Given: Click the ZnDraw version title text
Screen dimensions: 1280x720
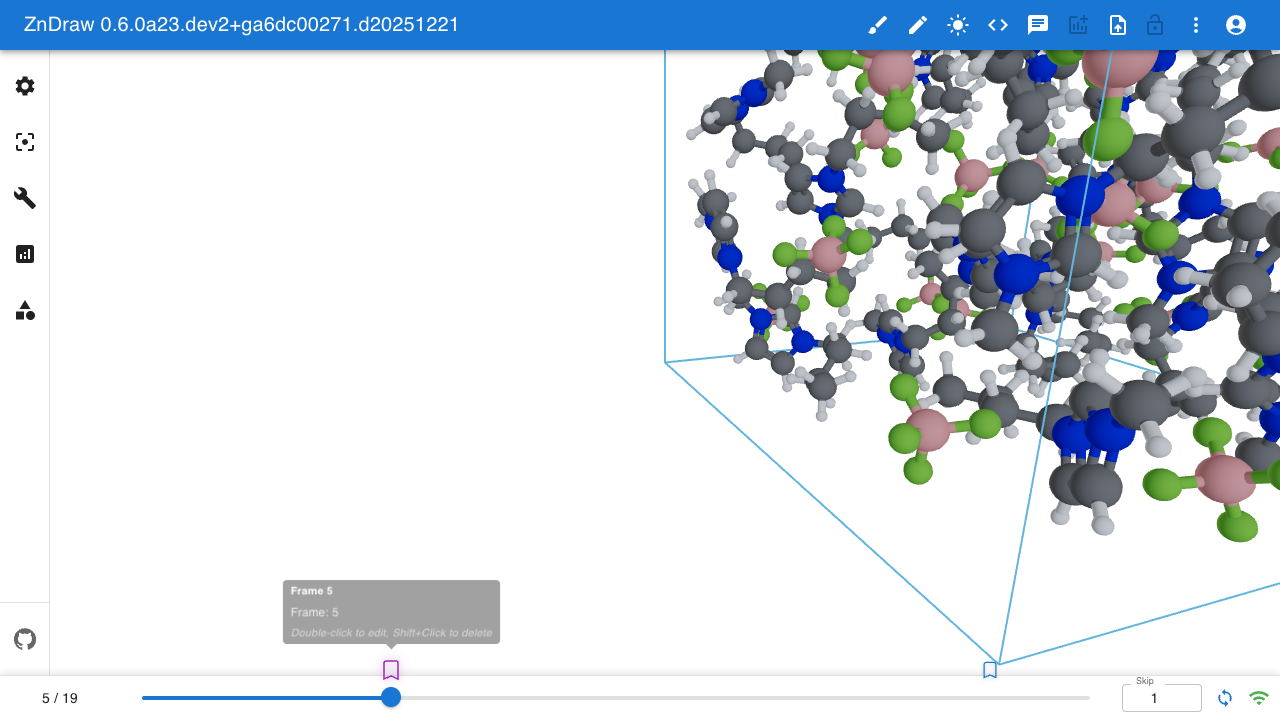Looking at the screenshot, I should click(241, 25).
